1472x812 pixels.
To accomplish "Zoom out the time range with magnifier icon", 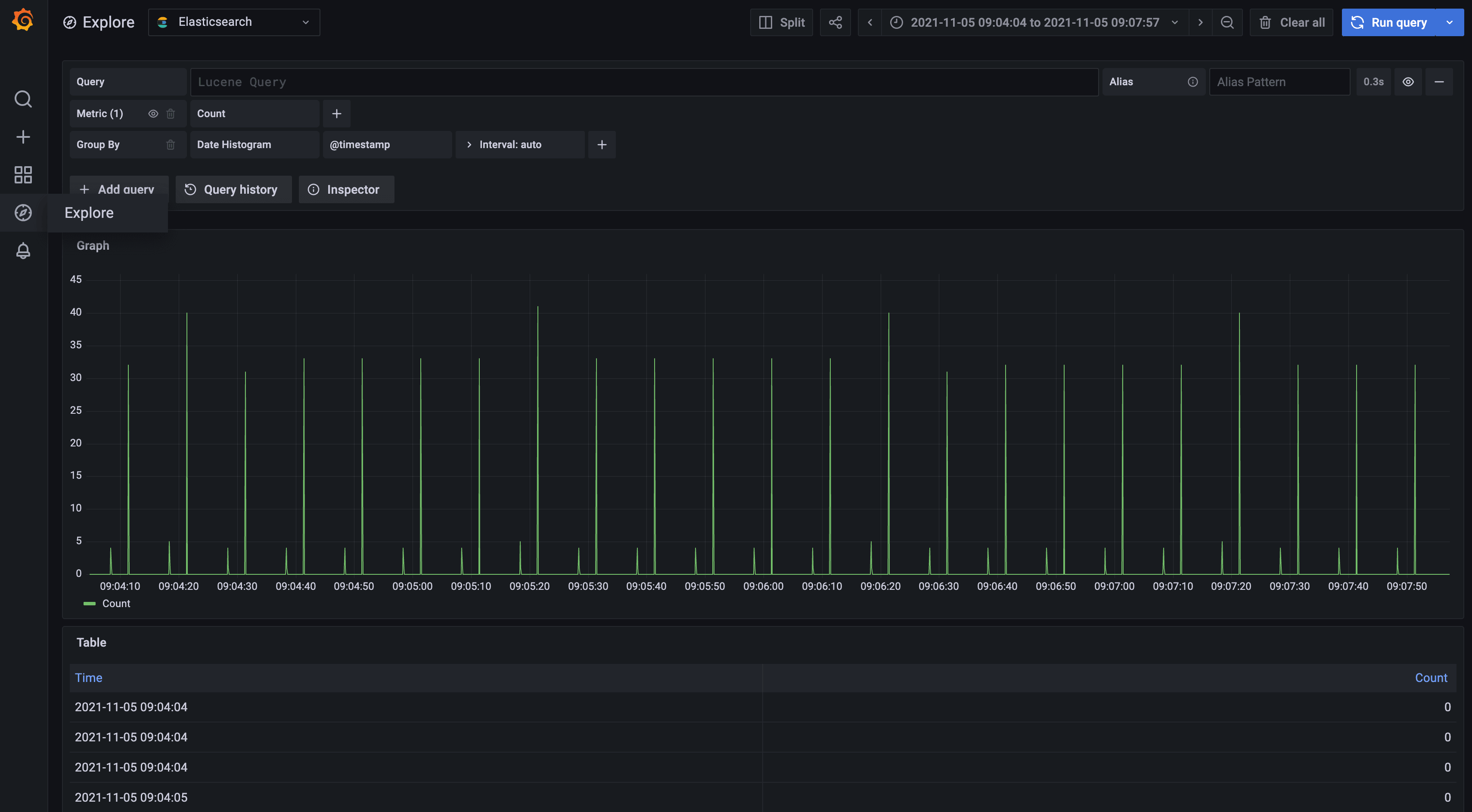I will 1226,22.
